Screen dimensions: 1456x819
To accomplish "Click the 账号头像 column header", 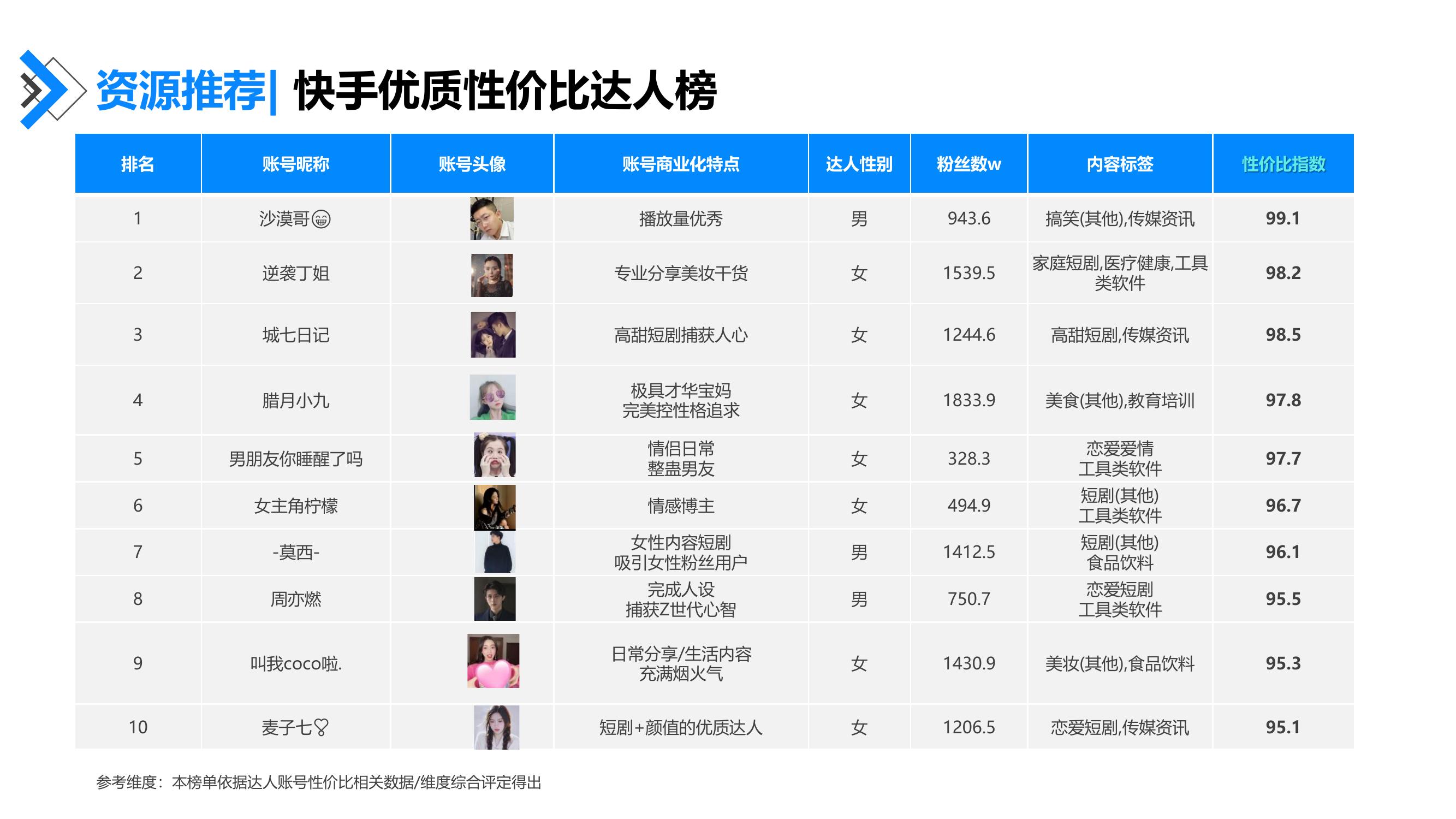I will 472,164.
